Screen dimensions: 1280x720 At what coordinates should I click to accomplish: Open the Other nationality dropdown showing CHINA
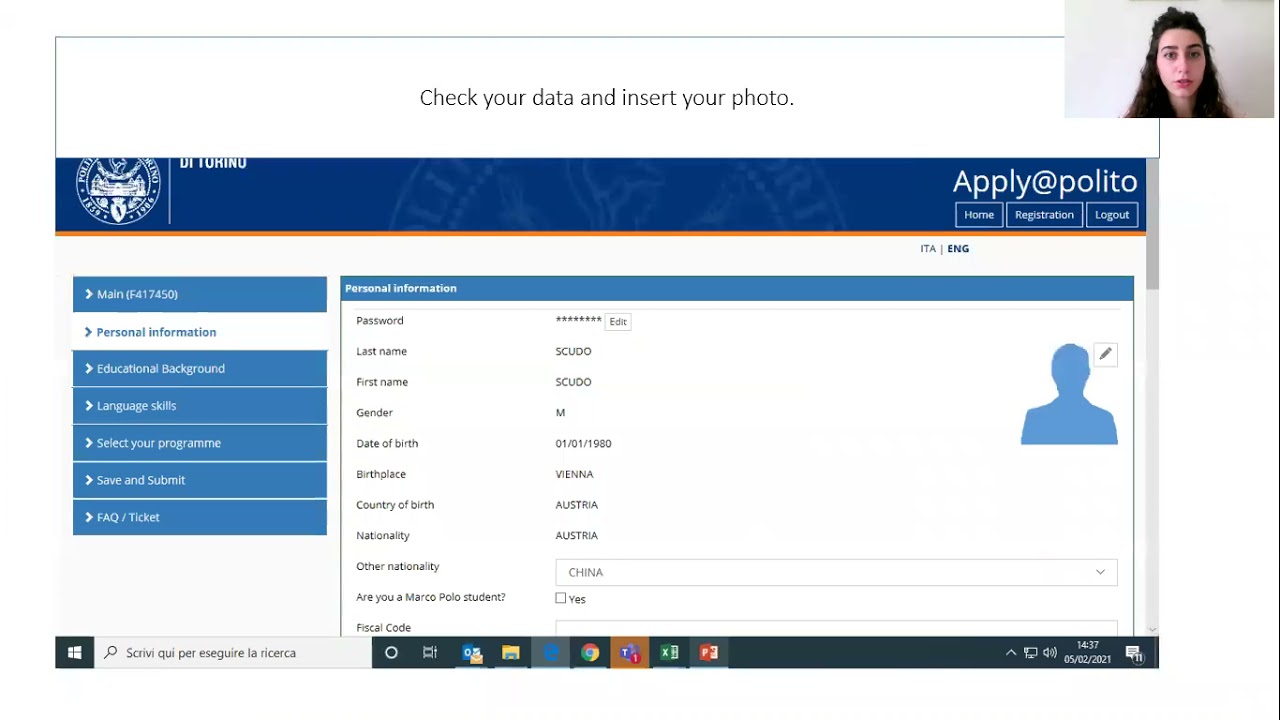tap(836, 572)
